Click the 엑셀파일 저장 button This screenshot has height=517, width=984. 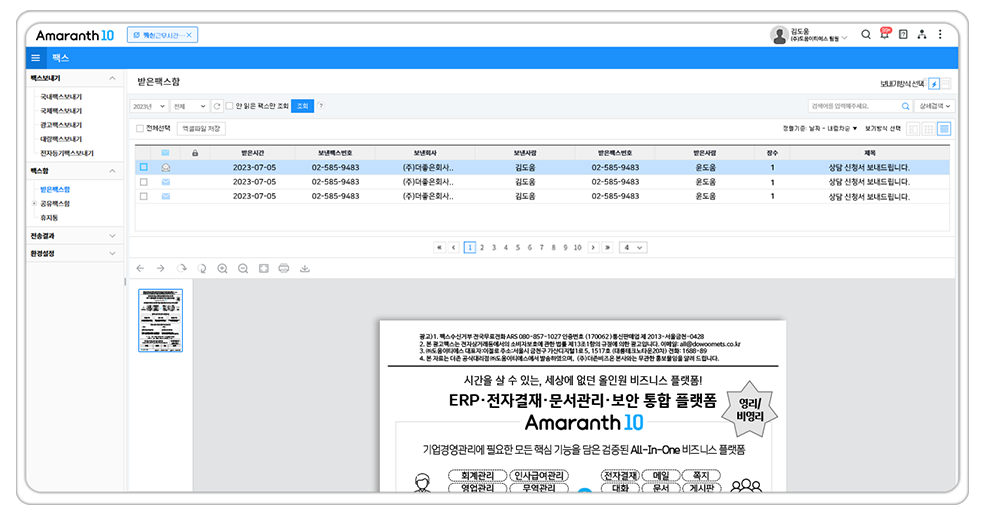coord(201,129)
